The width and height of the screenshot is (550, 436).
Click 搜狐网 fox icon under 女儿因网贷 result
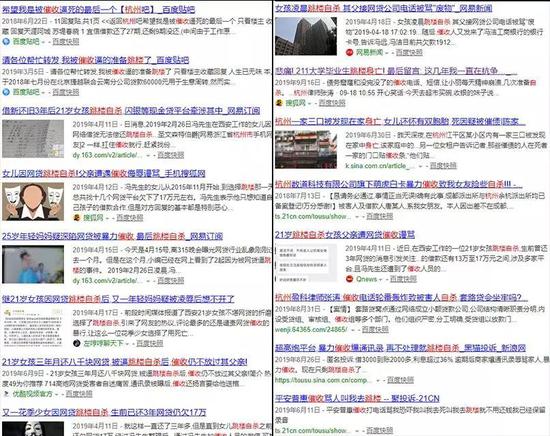pos(77,217)
